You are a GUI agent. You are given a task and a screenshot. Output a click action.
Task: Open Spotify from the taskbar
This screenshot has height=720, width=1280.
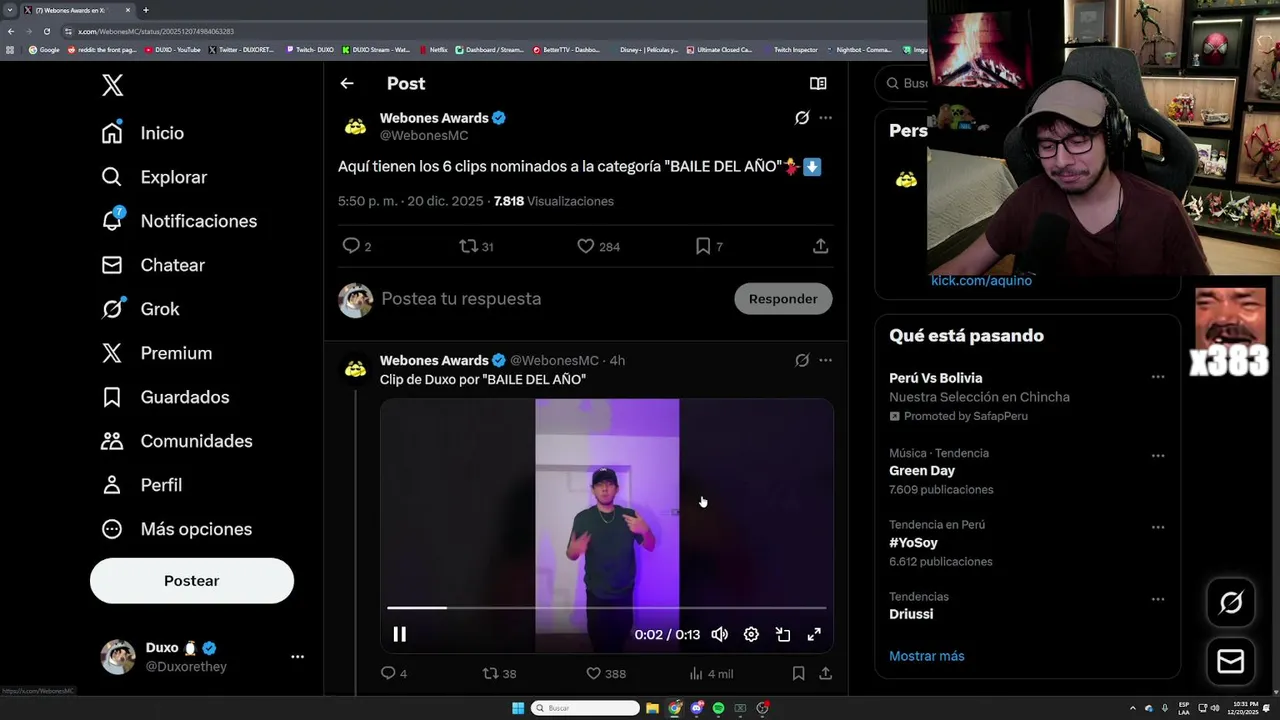click(718, 708)
